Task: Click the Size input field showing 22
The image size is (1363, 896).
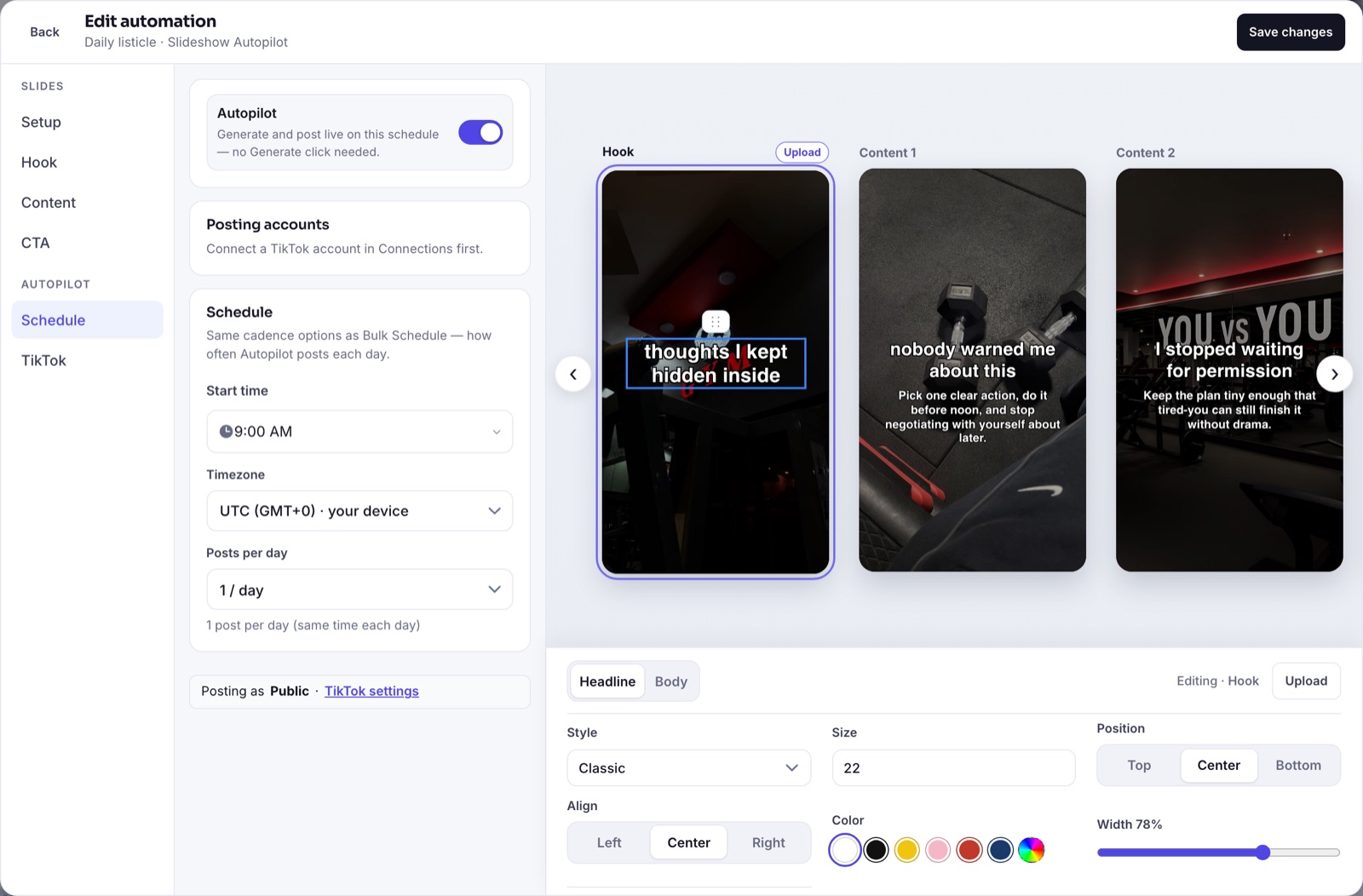Action: (x=953, y=768)
